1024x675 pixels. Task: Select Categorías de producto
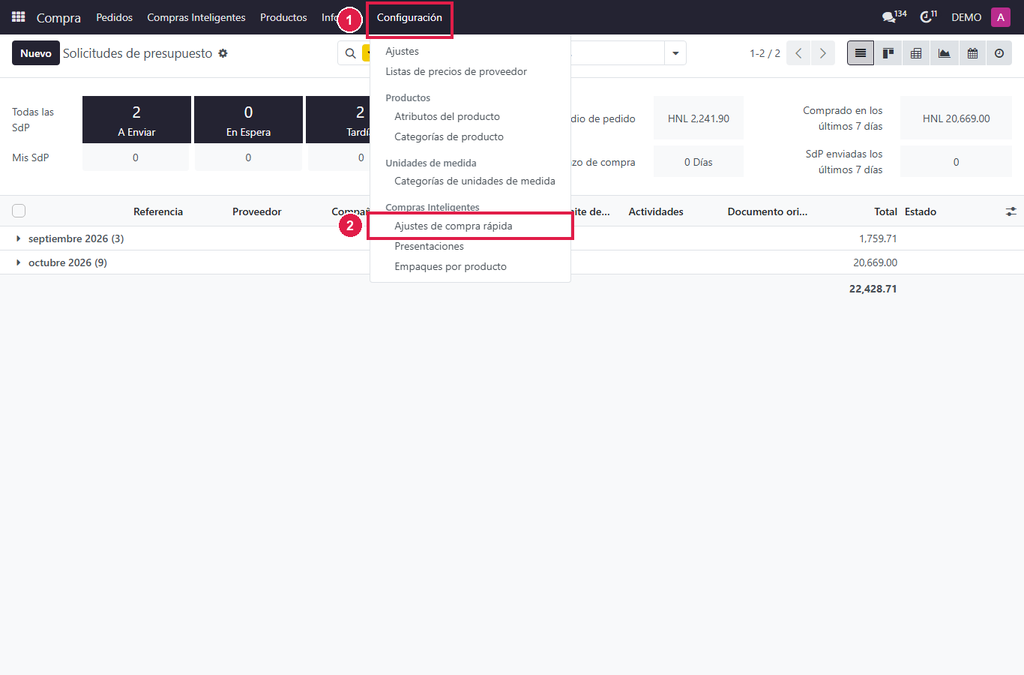449,137
